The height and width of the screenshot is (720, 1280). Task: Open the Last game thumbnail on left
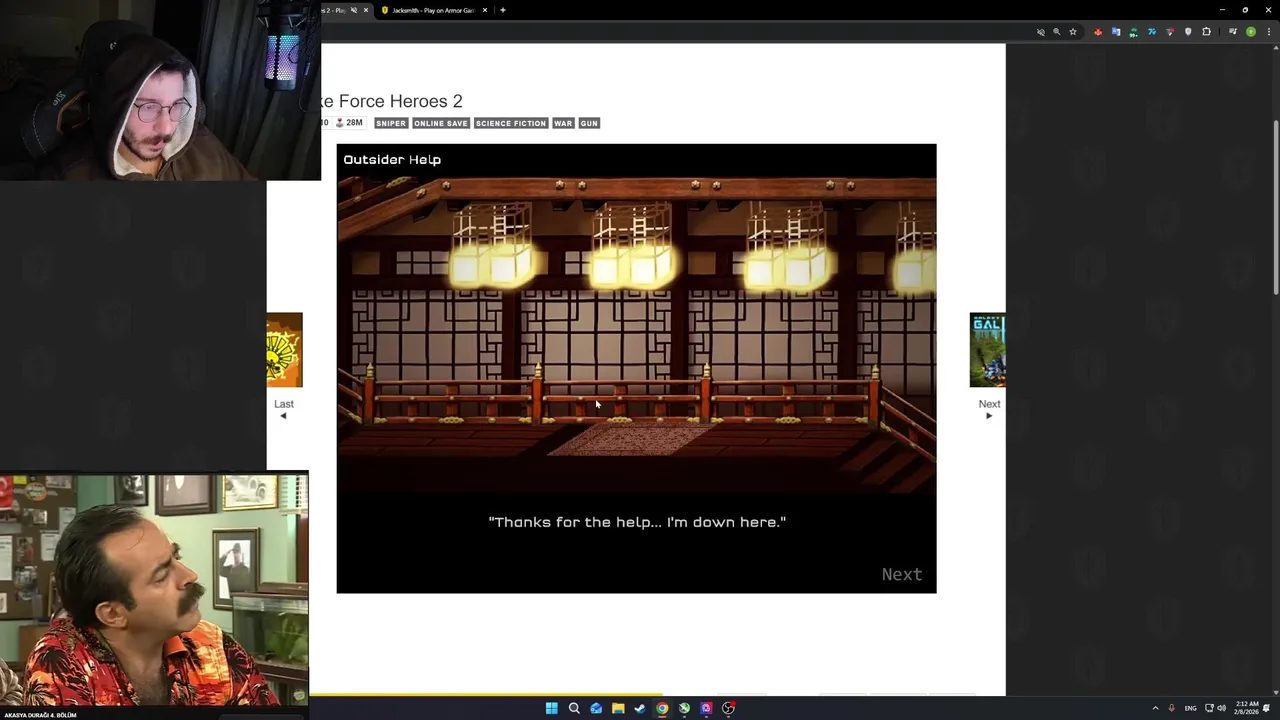point(284,350)
